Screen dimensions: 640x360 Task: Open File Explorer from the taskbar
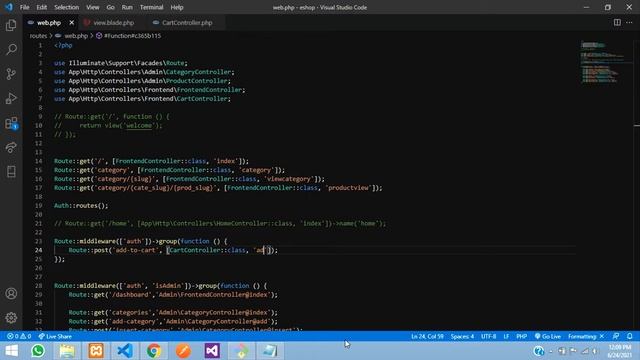pyautogui.click(x=67, y=351)
